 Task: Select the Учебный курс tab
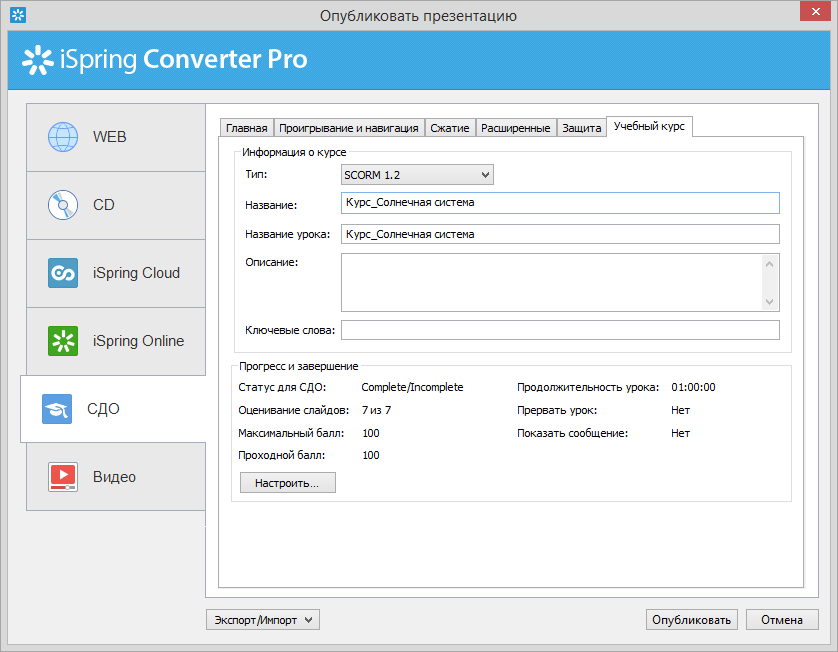(649, 127)
